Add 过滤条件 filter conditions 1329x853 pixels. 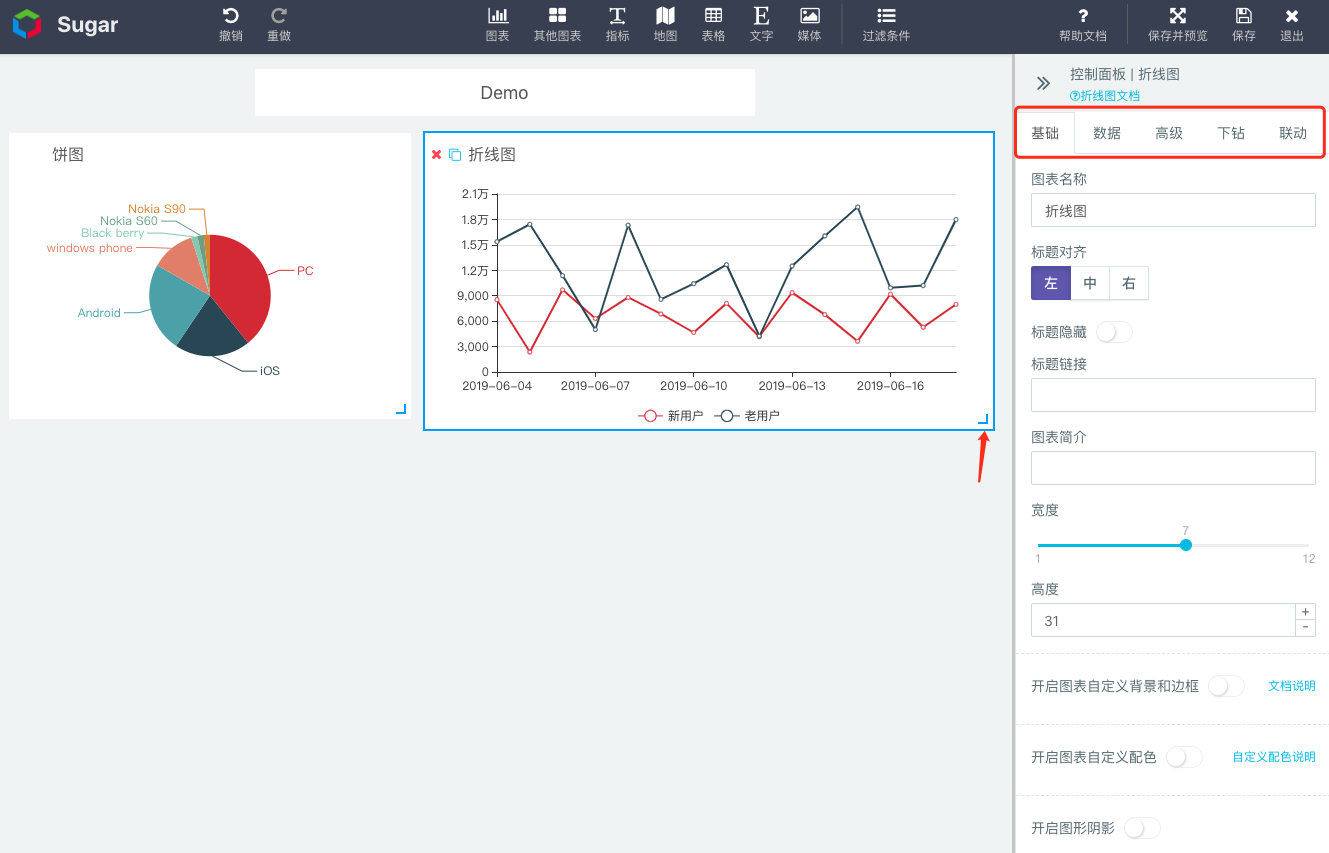(886, 25)
